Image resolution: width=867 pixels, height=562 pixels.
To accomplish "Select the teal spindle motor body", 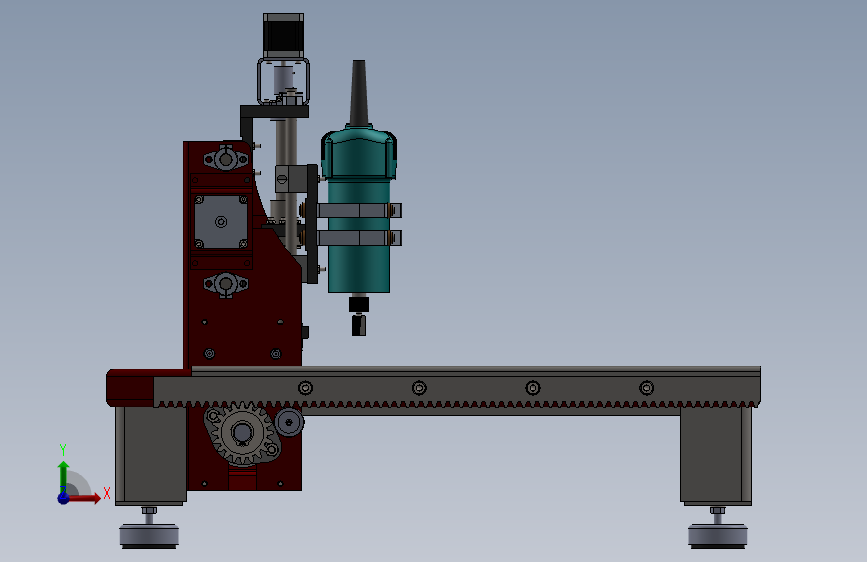I will pos(359,210).
